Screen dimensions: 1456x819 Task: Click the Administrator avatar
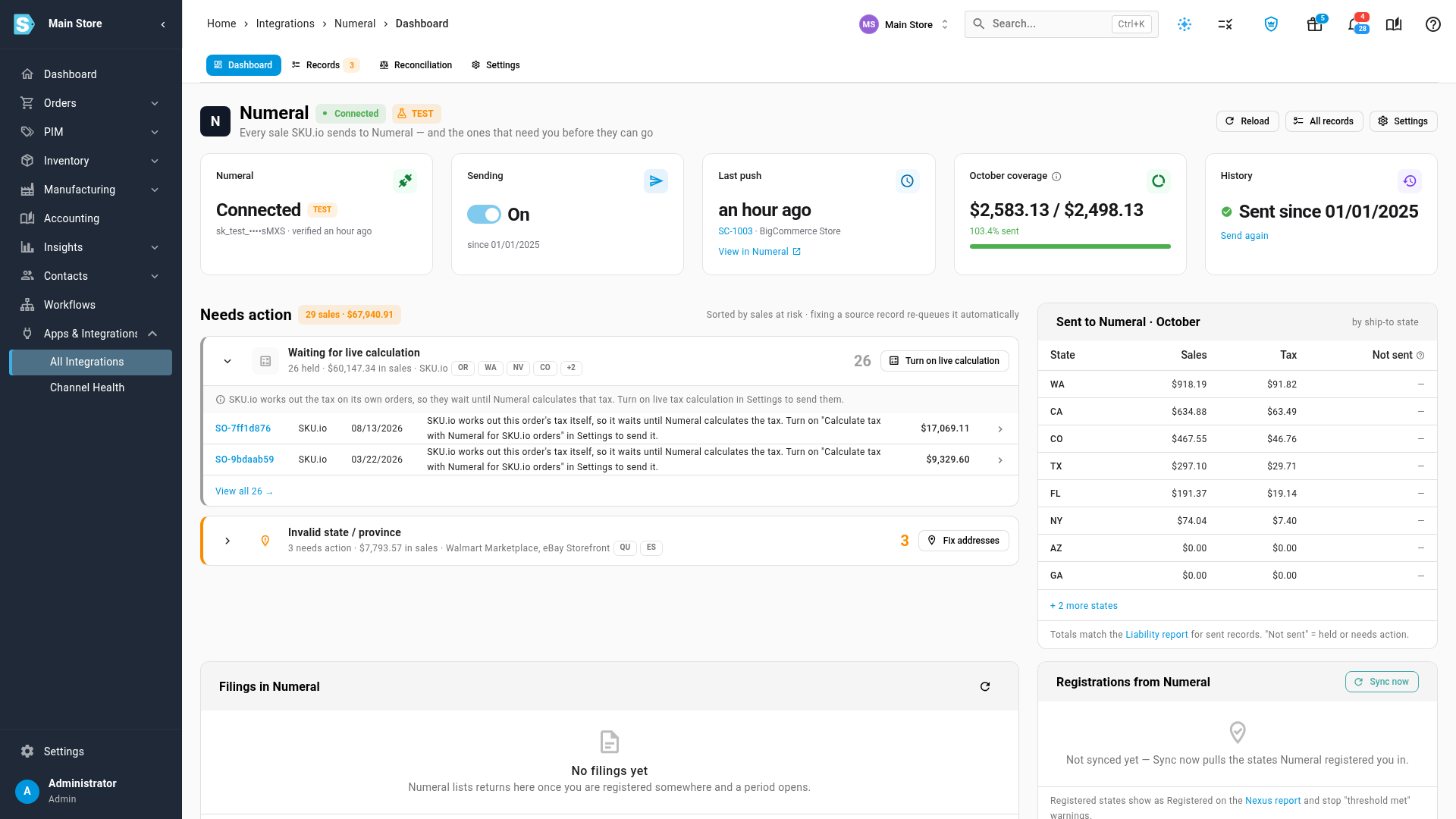click(27, 791)
